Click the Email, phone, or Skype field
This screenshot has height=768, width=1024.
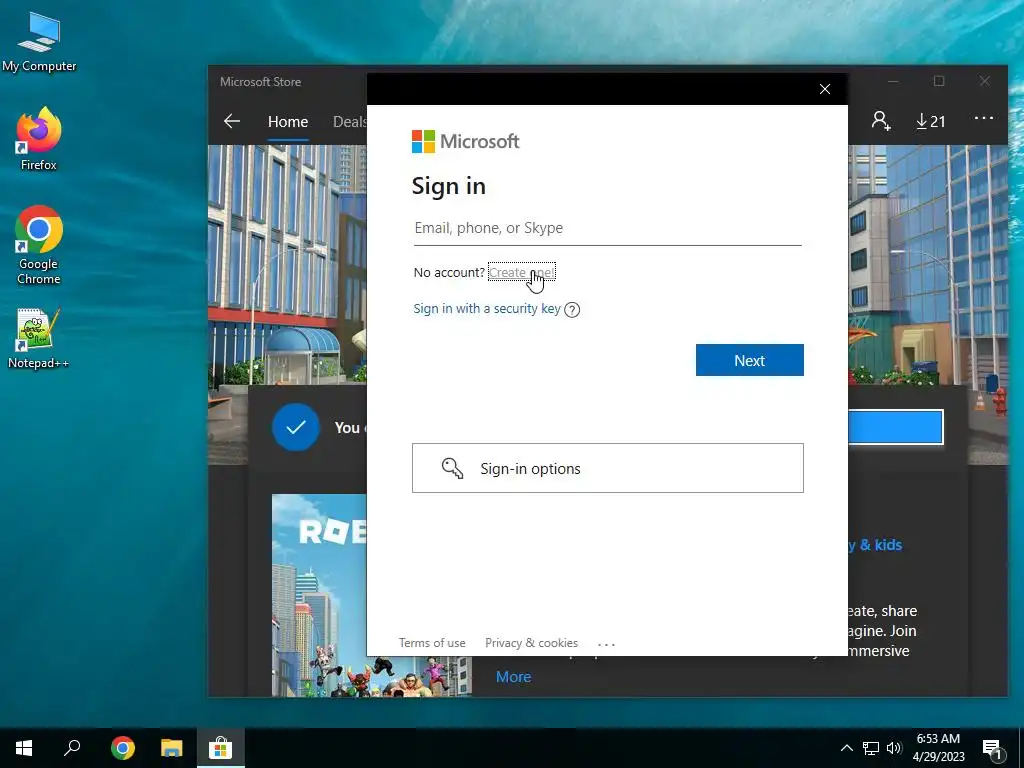coord(607,228)
